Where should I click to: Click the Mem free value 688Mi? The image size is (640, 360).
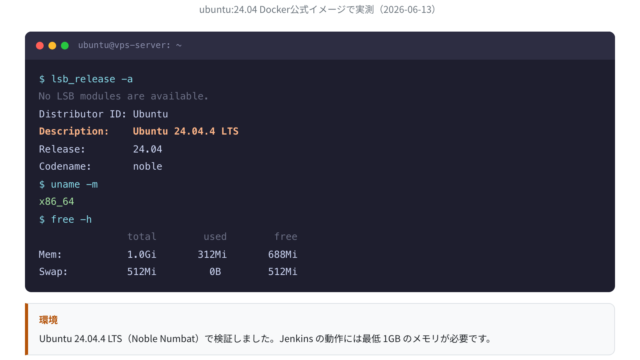coord(282,255)
